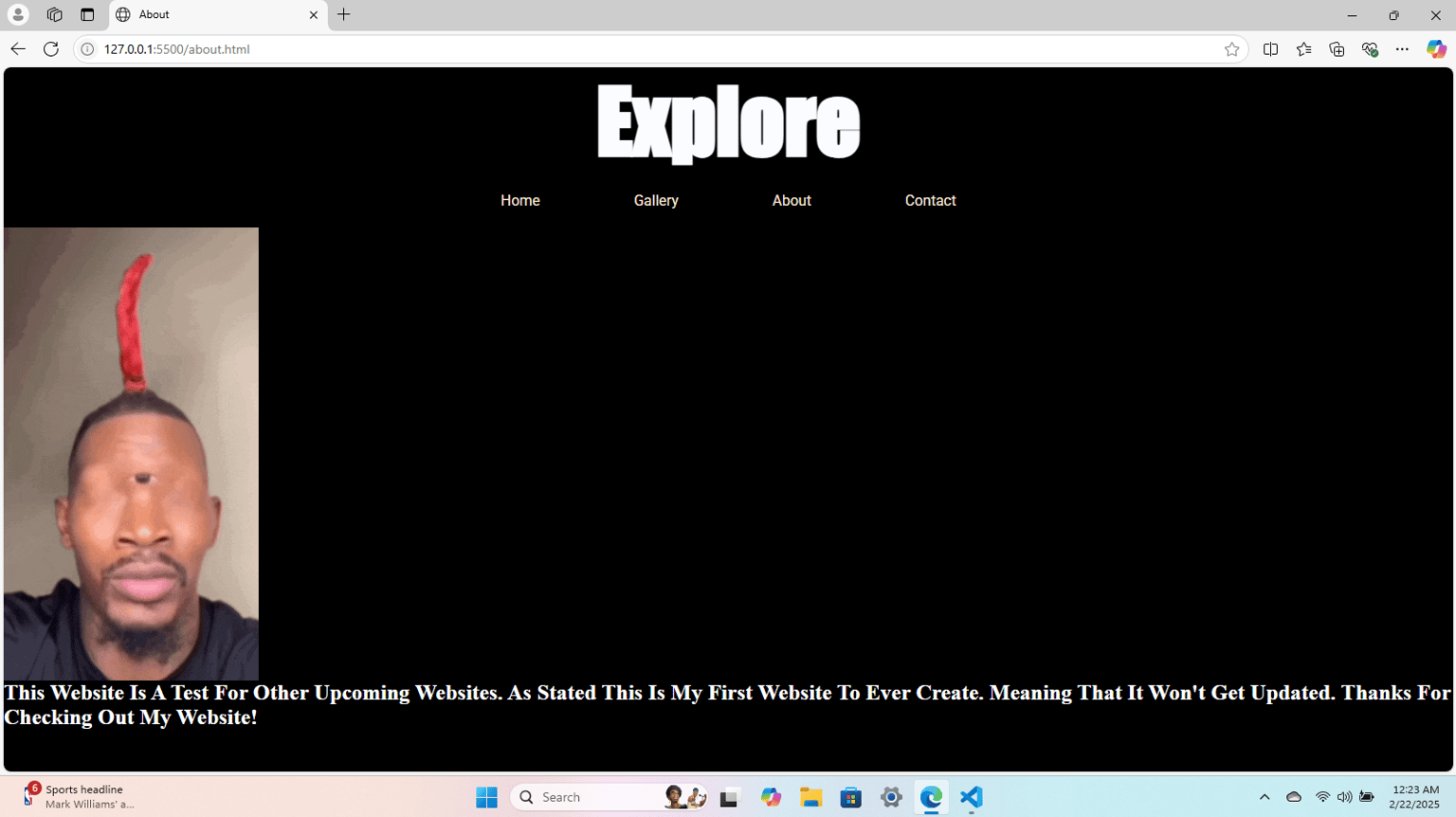Open Edge settings and more menu
1456x817 pixels.
(1402, 49)
